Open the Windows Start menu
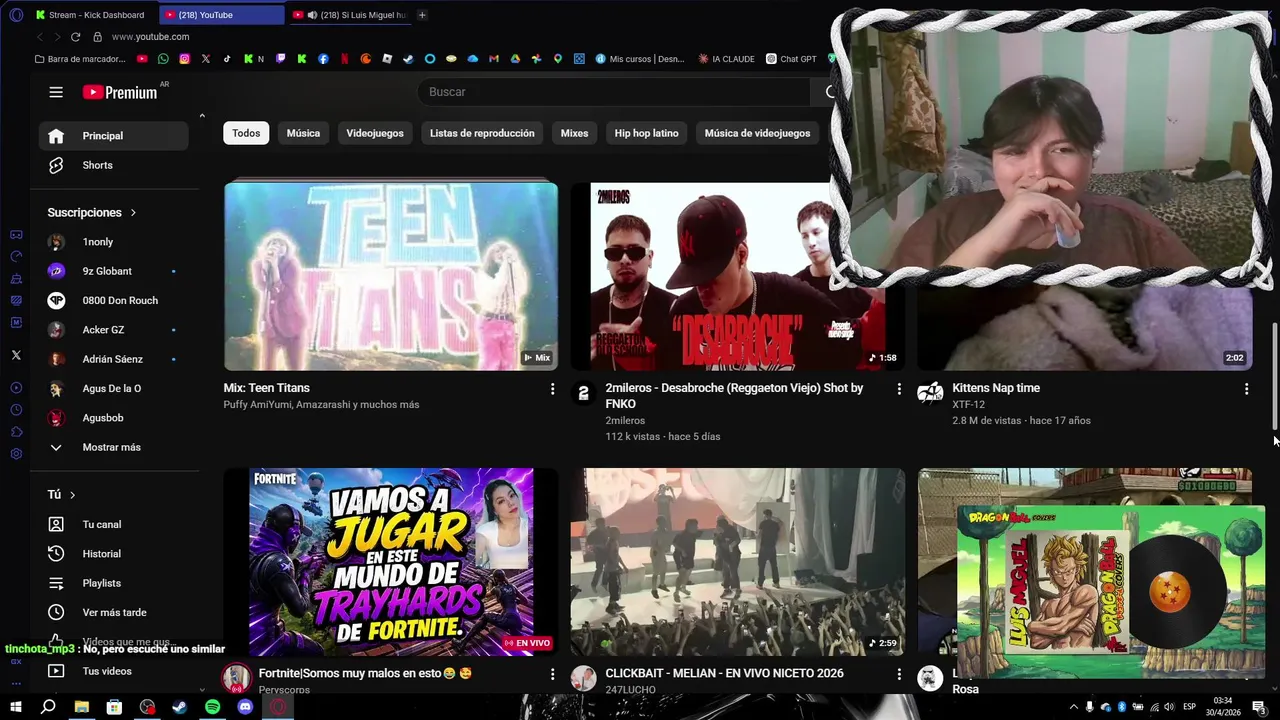 coord(16,707)
